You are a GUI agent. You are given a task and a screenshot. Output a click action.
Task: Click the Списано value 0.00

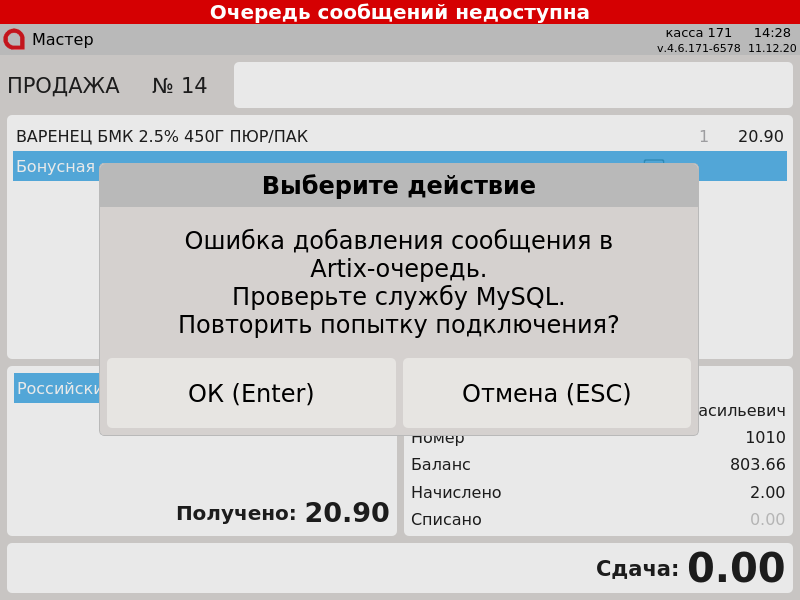pyautogui.click(x=767, y=520)
